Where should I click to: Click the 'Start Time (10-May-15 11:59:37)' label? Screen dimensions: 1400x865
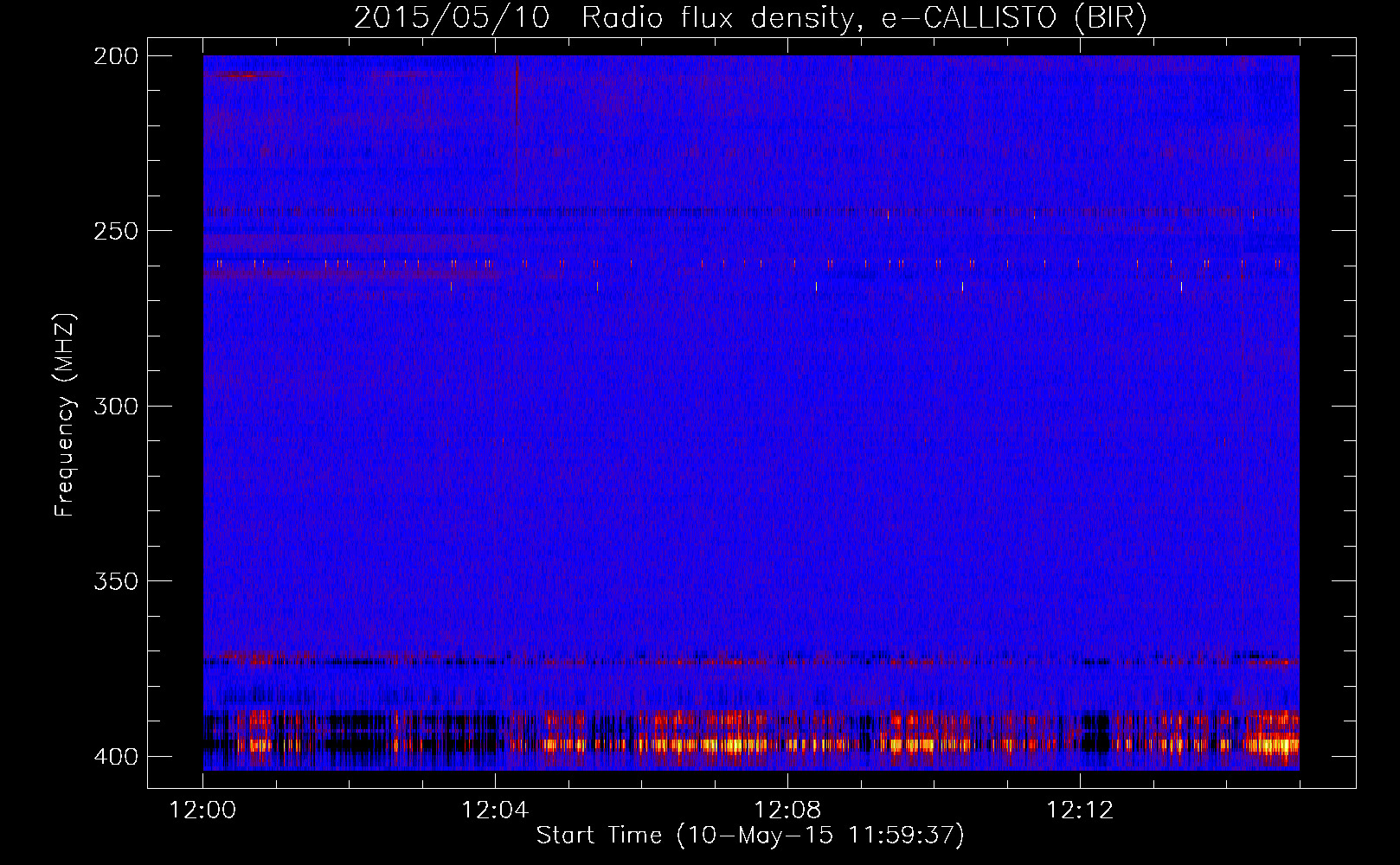click(x=750, y=836)
